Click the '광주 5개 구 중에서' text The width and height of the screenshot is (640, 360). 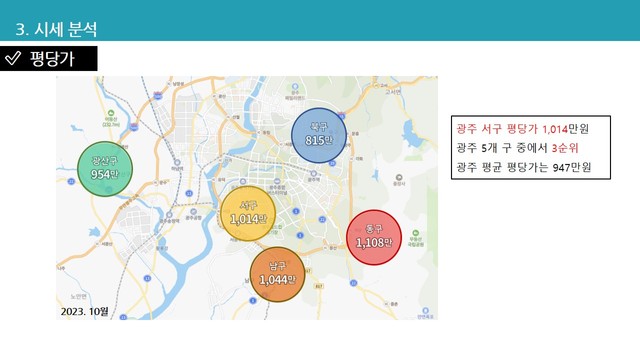[502, 148]
